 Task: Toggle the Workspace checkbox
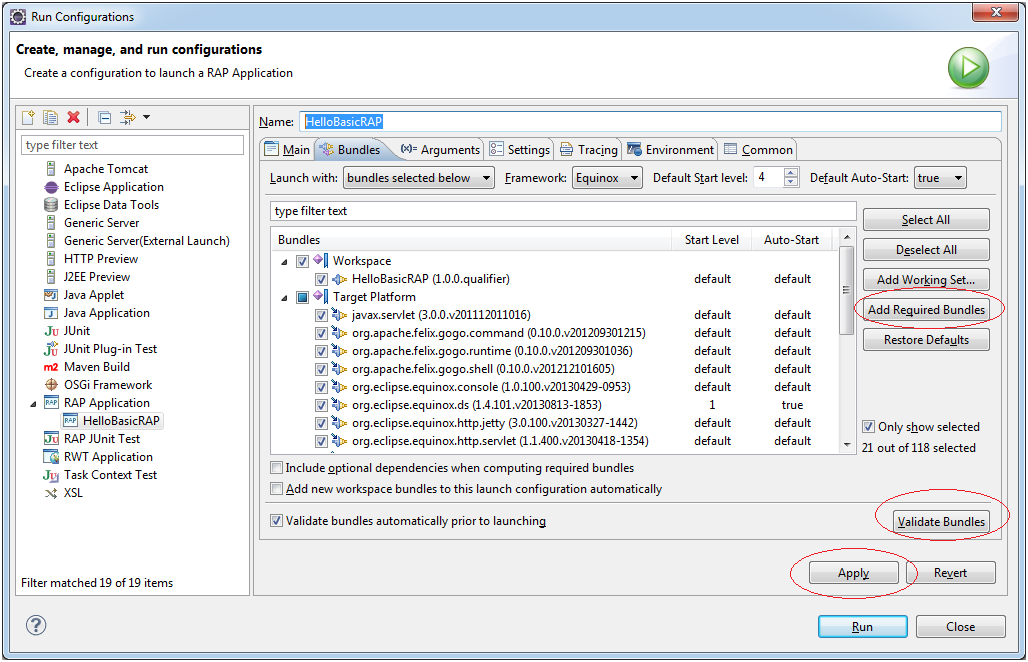[x=302, y=261]
